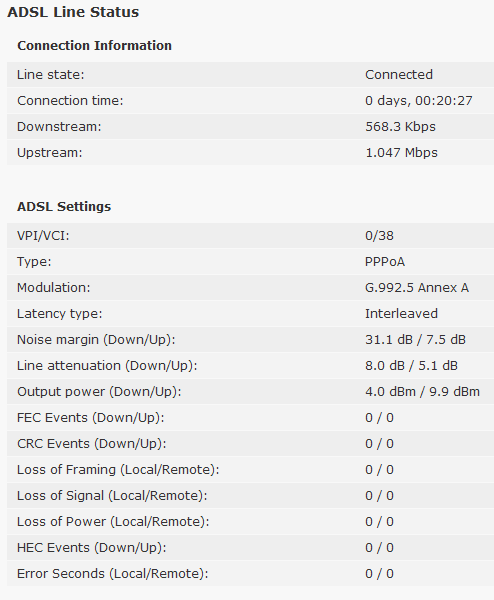The width and height of the screenshot is (494, 600).
Task: Click the Line state Connected value
Action: pyautogui.click(x=399, y=75)
